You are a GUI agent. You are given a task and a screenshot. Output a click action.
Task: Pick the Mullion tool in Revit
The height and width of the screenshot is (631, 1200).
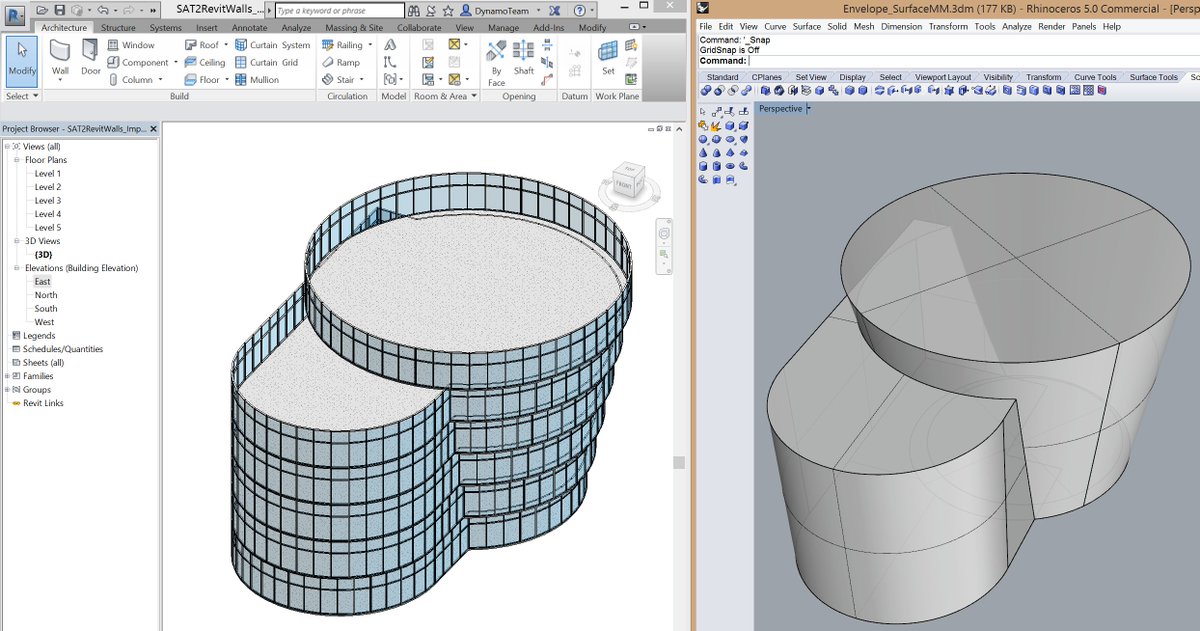[x=258, y=80]
